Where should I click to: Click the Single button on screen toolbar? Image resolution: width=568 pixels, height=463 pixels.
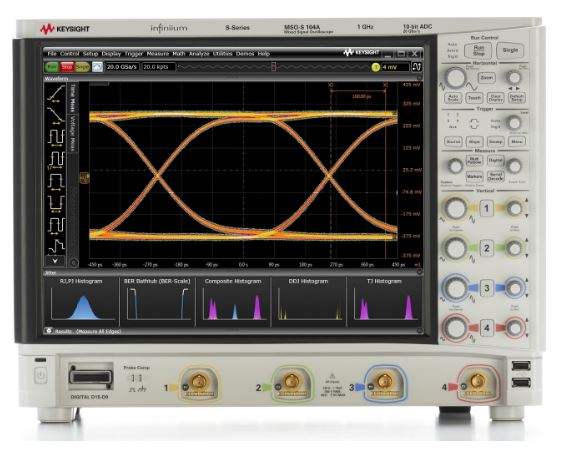tap(82, 67)
